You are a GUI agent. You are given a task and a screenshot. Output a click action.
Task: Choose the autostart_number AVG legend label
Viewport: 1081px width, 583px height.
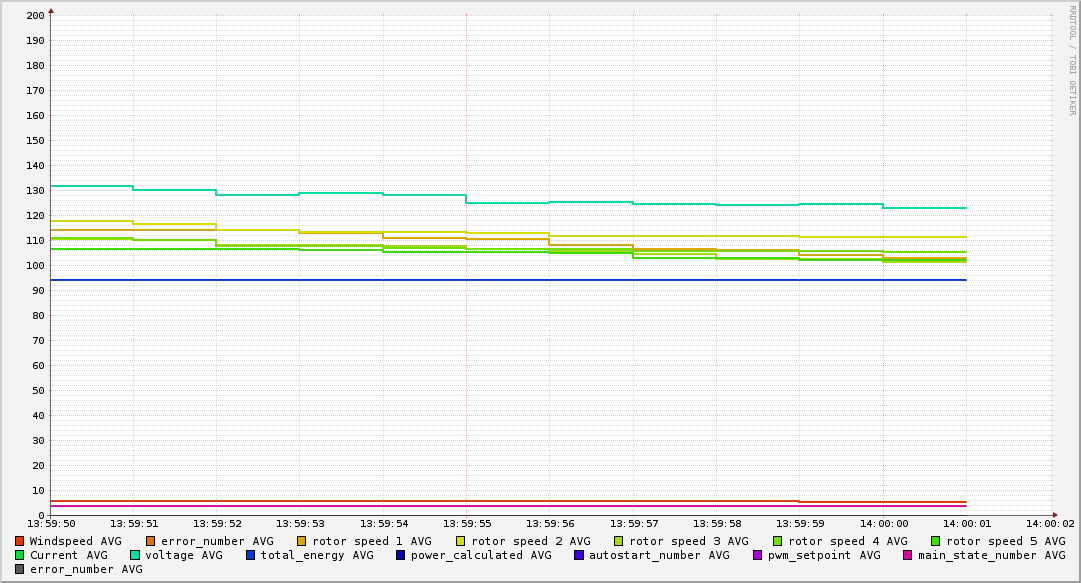tap(659, 555)
